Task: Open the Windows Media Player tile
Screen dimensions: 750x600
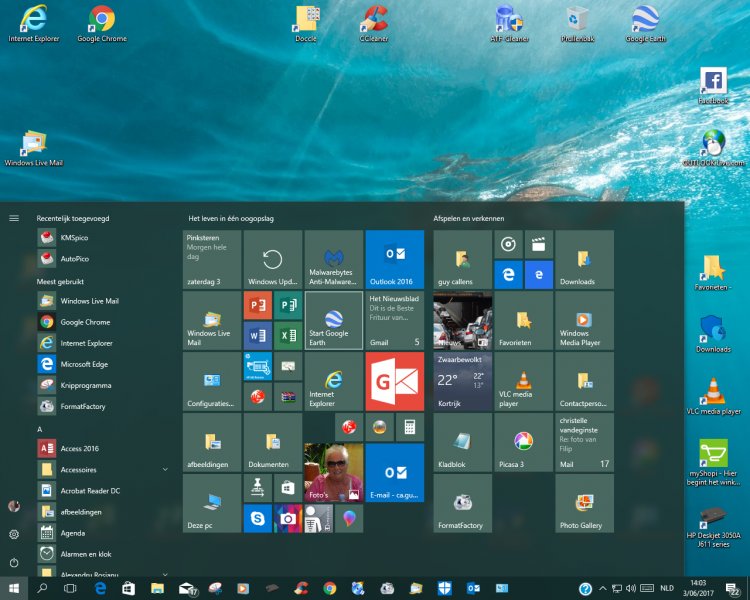Action: [585, 321]
